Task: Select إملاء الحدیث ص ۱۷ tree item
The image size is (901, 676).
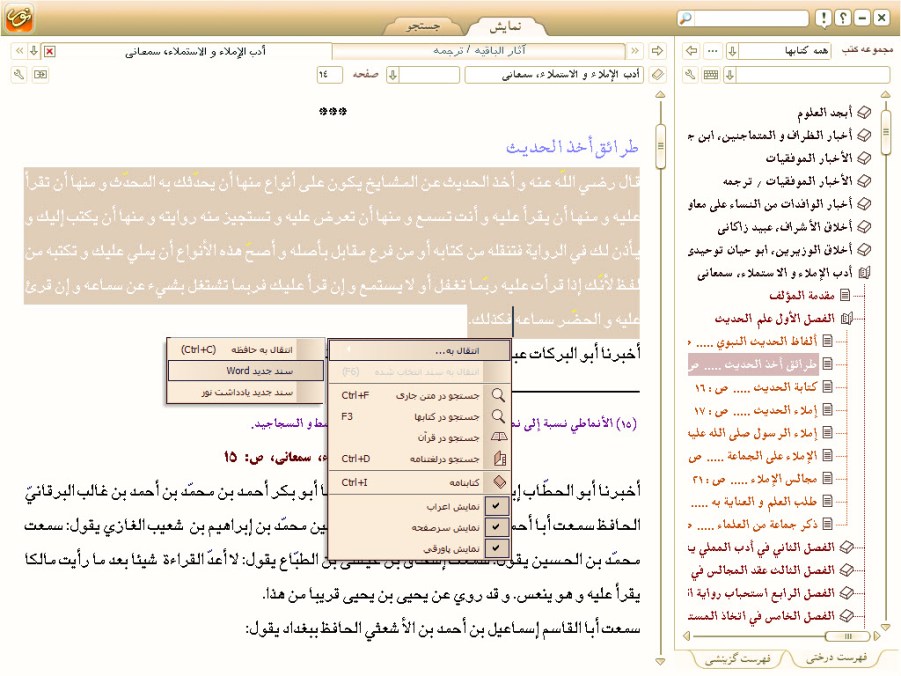Action: pyautogui.click(x=756, y=410)
